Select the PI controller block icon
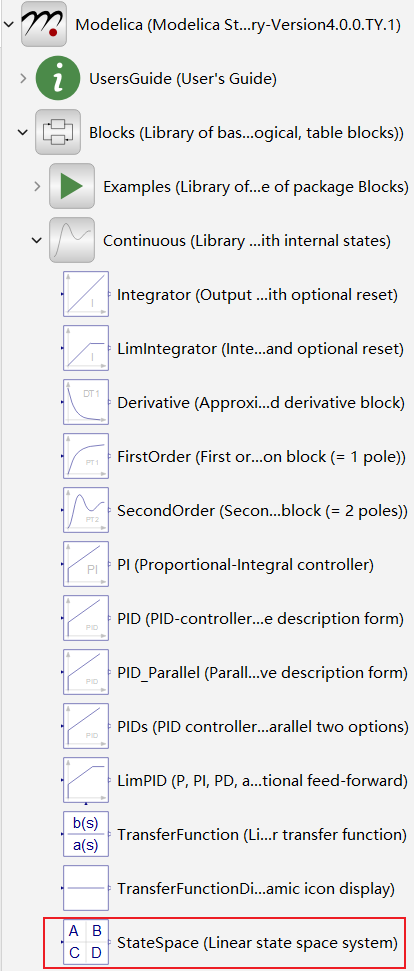This screenshot has height=971, width=414. pos(85,564)
